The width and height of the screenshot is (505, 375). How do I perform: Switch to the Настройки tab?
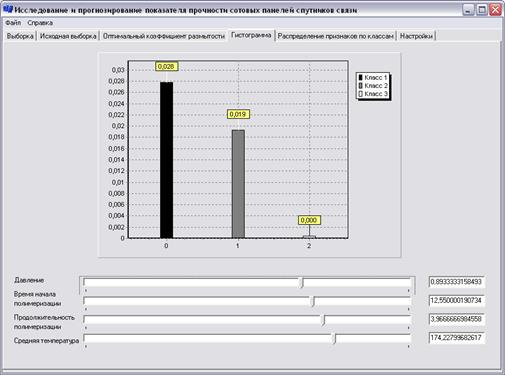(416, 36)
